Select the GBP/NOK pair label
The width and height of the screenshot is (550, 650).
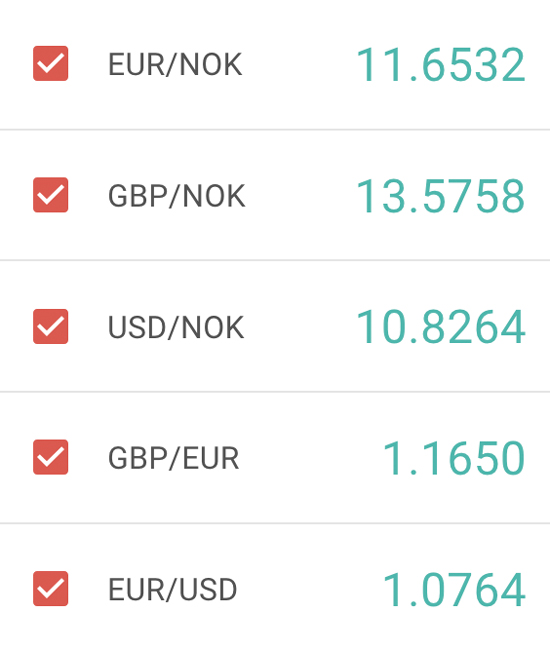177,196
